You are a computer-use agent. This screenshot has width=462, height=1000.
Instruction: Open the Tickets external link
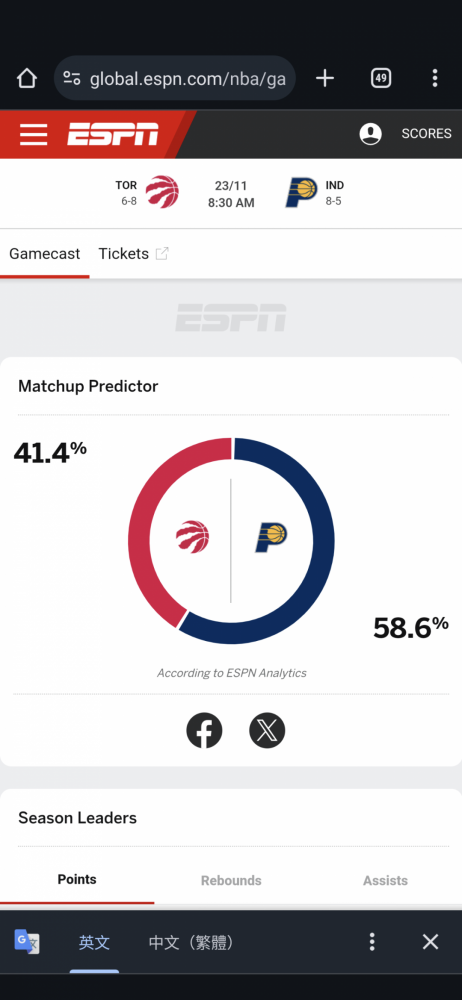[x=133, y=254]
